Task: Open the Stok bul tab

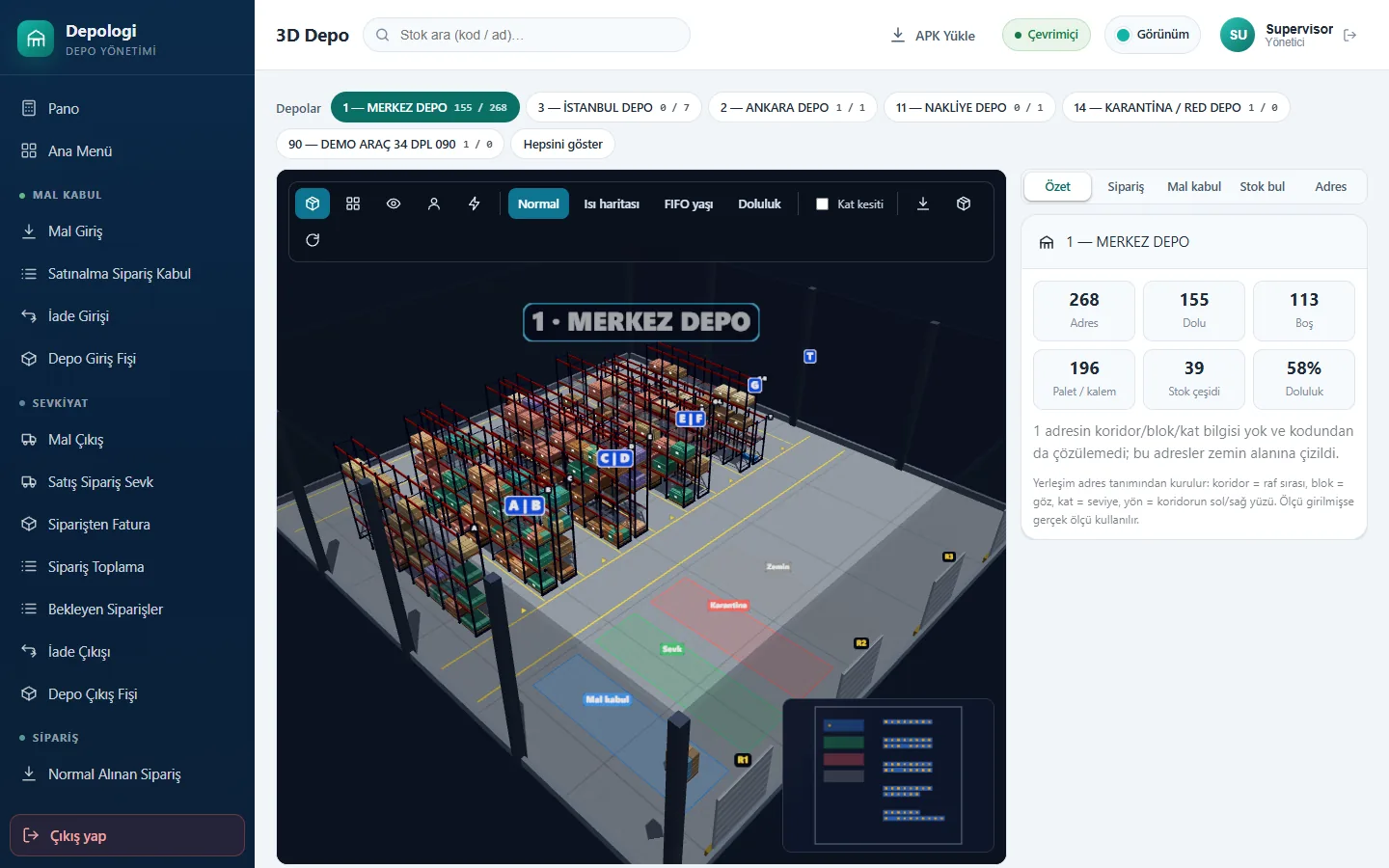Action: click(x=1263, y=186)
